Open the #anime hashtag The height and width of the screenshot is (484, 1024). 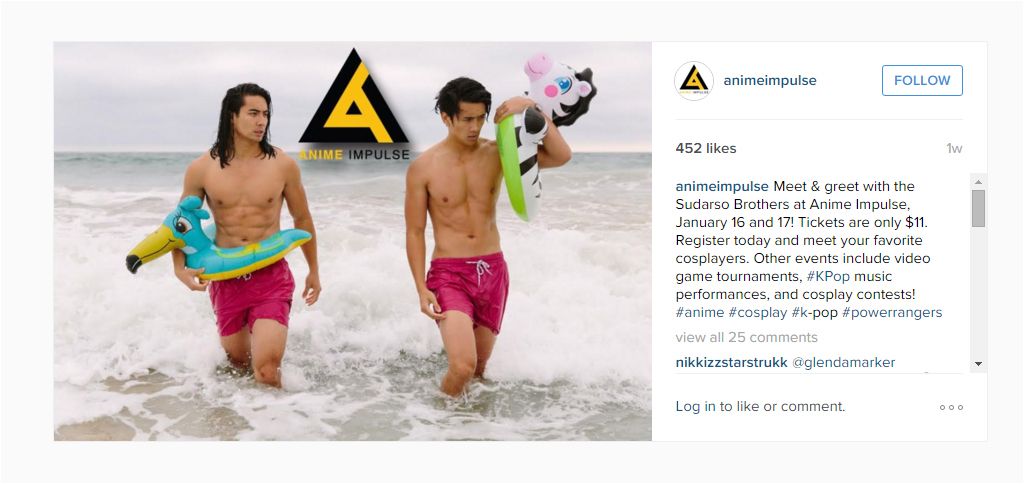(x=699, y=312)
